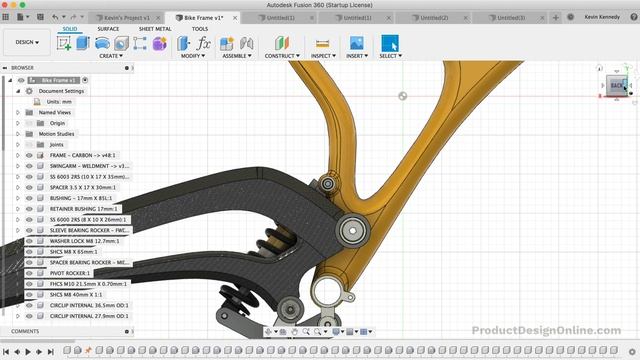Hide SWINGARM - WELDMENT component
This screenshot has height=360, width=640.
point(29,166)
